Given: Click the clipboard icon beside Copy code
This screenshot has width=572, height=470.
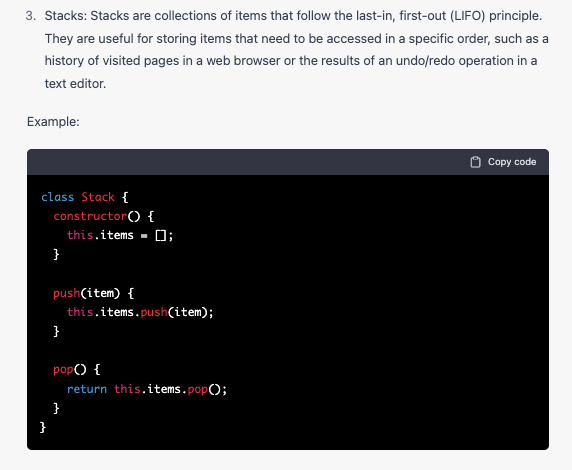Looking at the screenshot, I should (x=475, y=162).
